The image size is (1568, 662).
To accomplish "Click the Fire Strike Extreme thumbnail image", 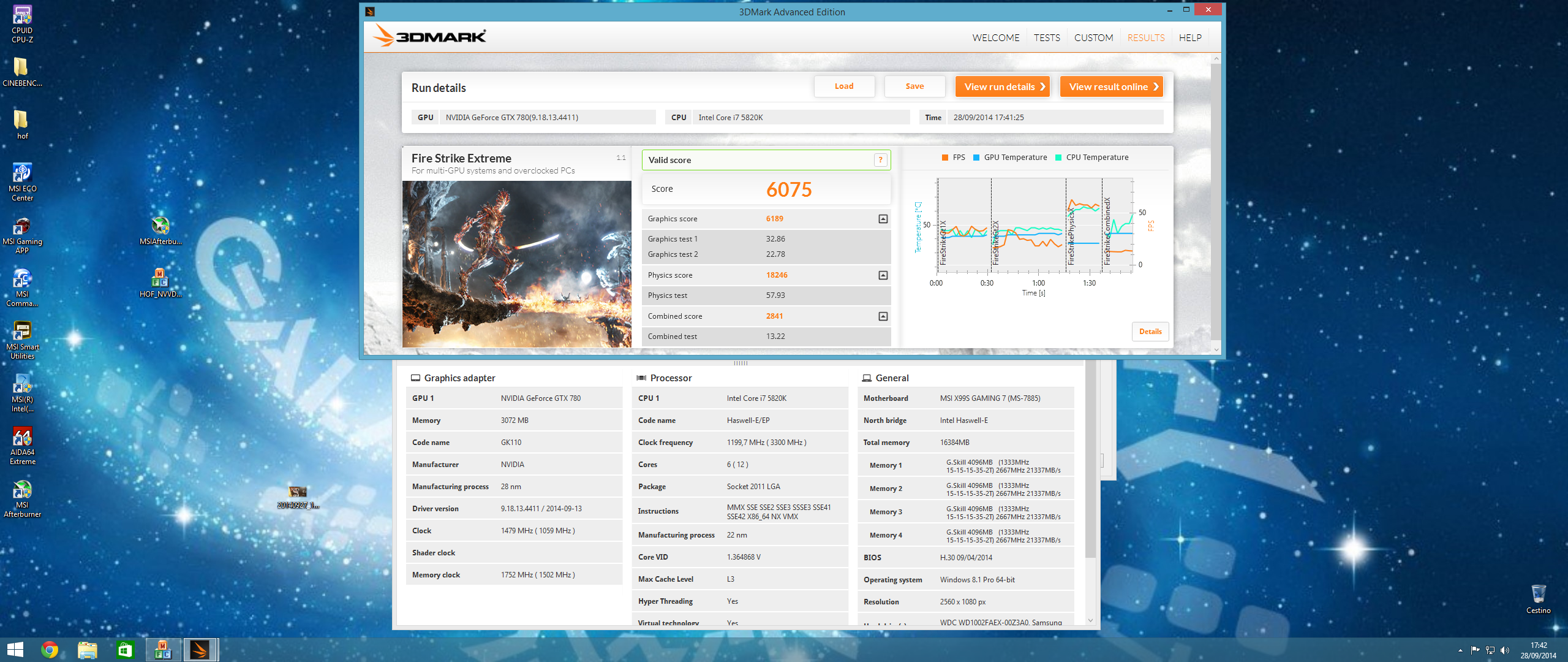I will pos(516,264).
